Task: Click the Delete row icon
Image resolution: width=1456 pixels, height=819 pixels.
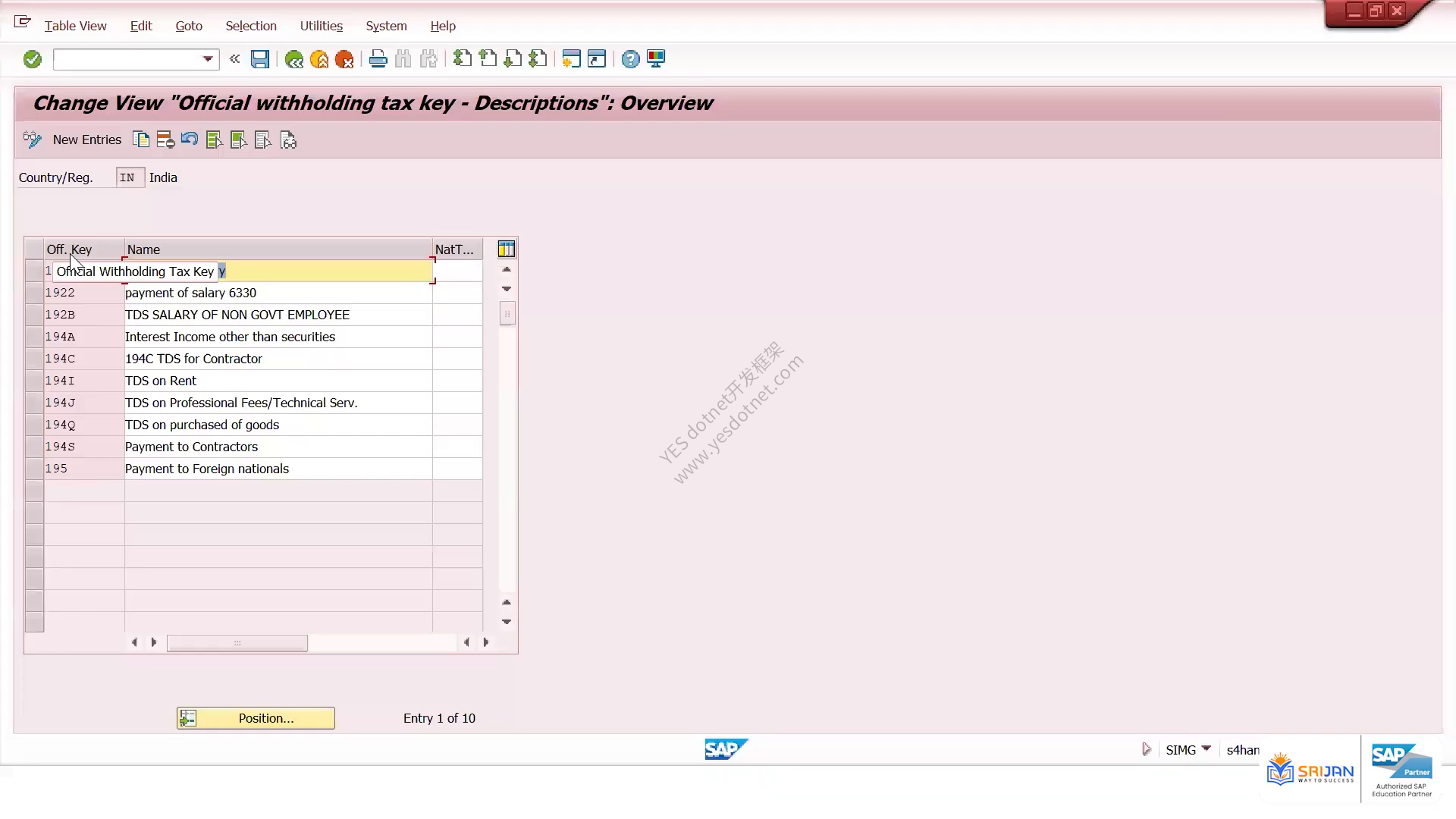Action: (x=165, y=140)
